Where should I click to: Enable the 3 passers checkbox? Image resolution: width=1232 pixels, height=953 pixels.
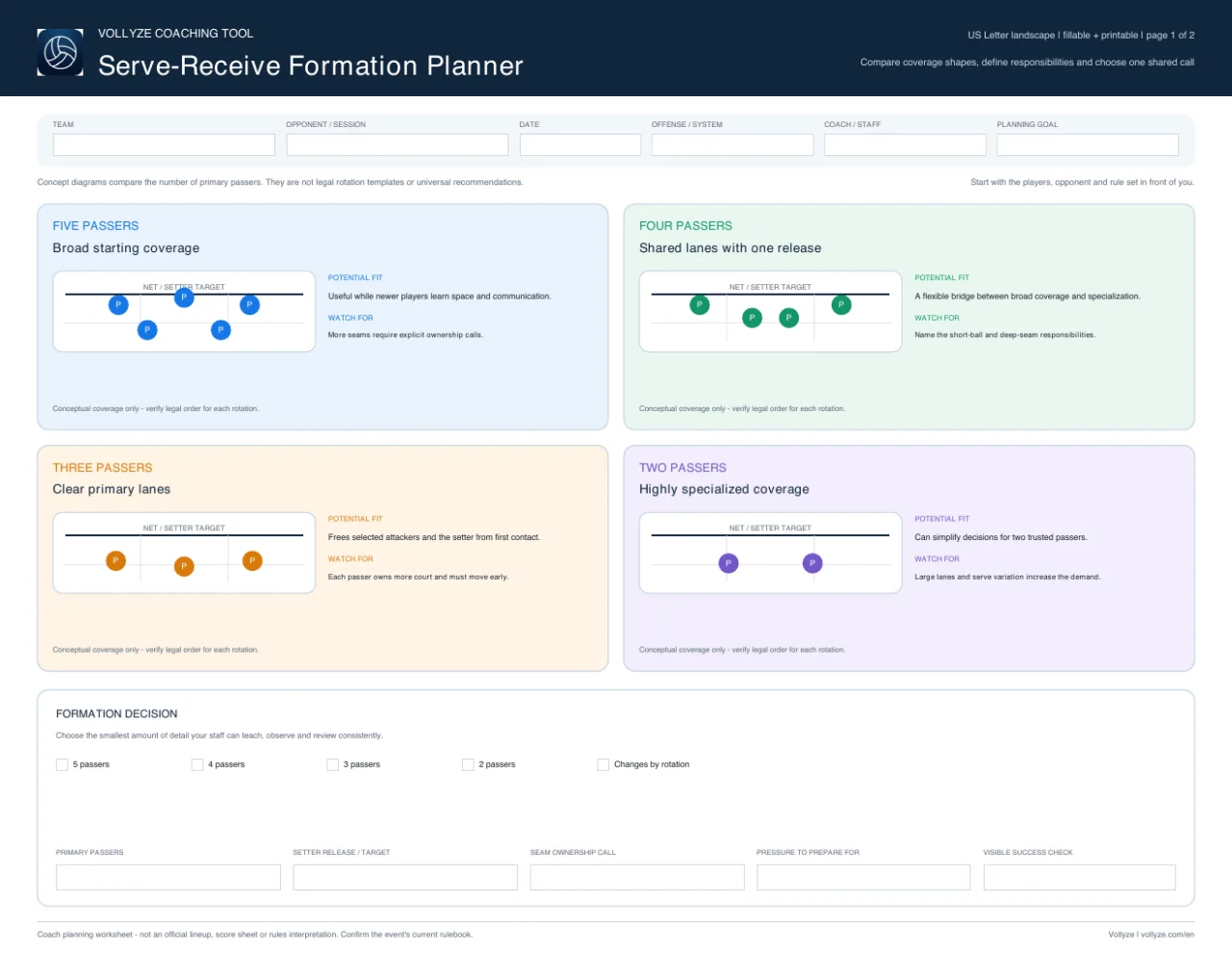pos(333,764)
